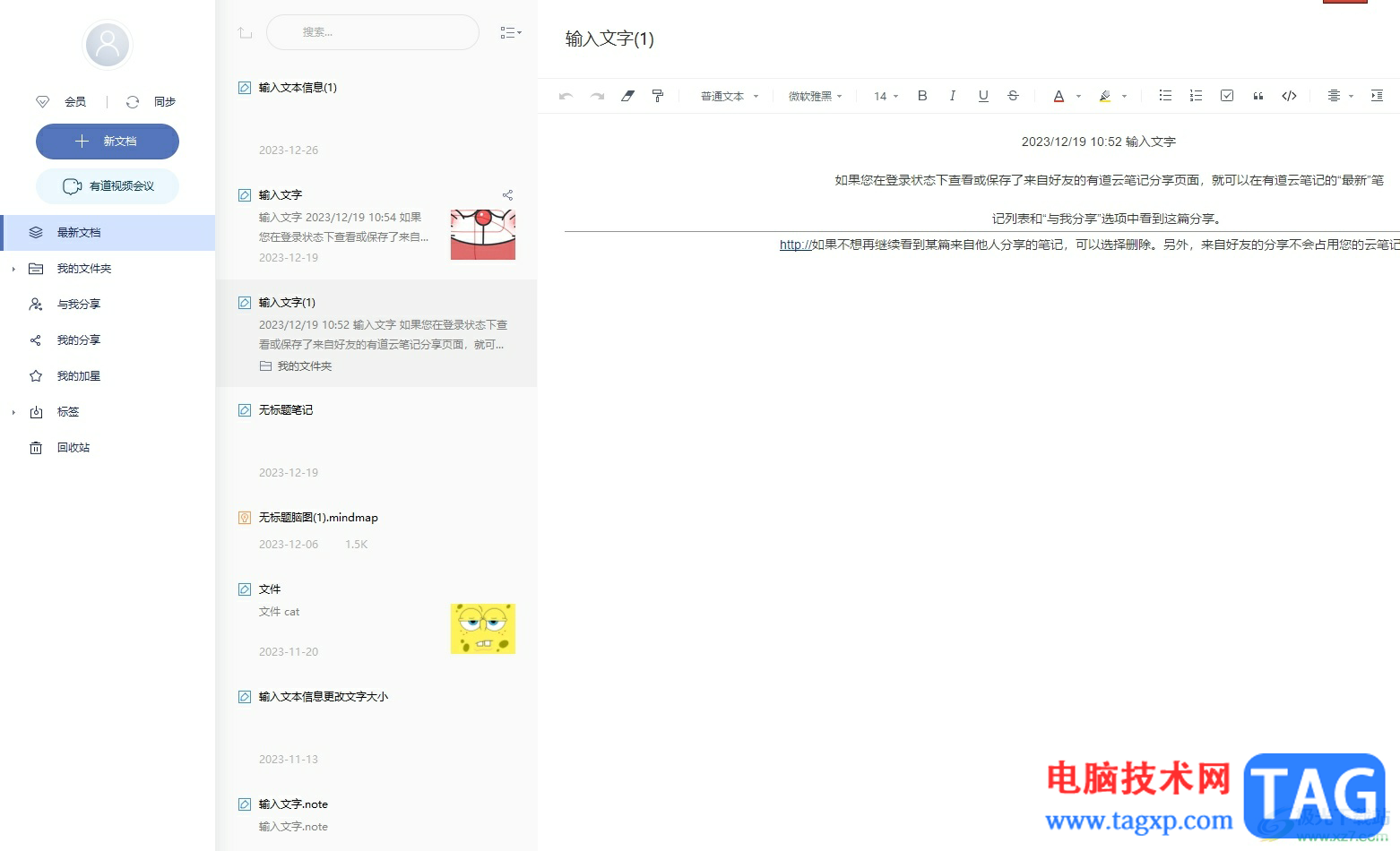Screen dimensions: 1400x851
Task: Create a new document with 新文档
Action: (108, 141)
